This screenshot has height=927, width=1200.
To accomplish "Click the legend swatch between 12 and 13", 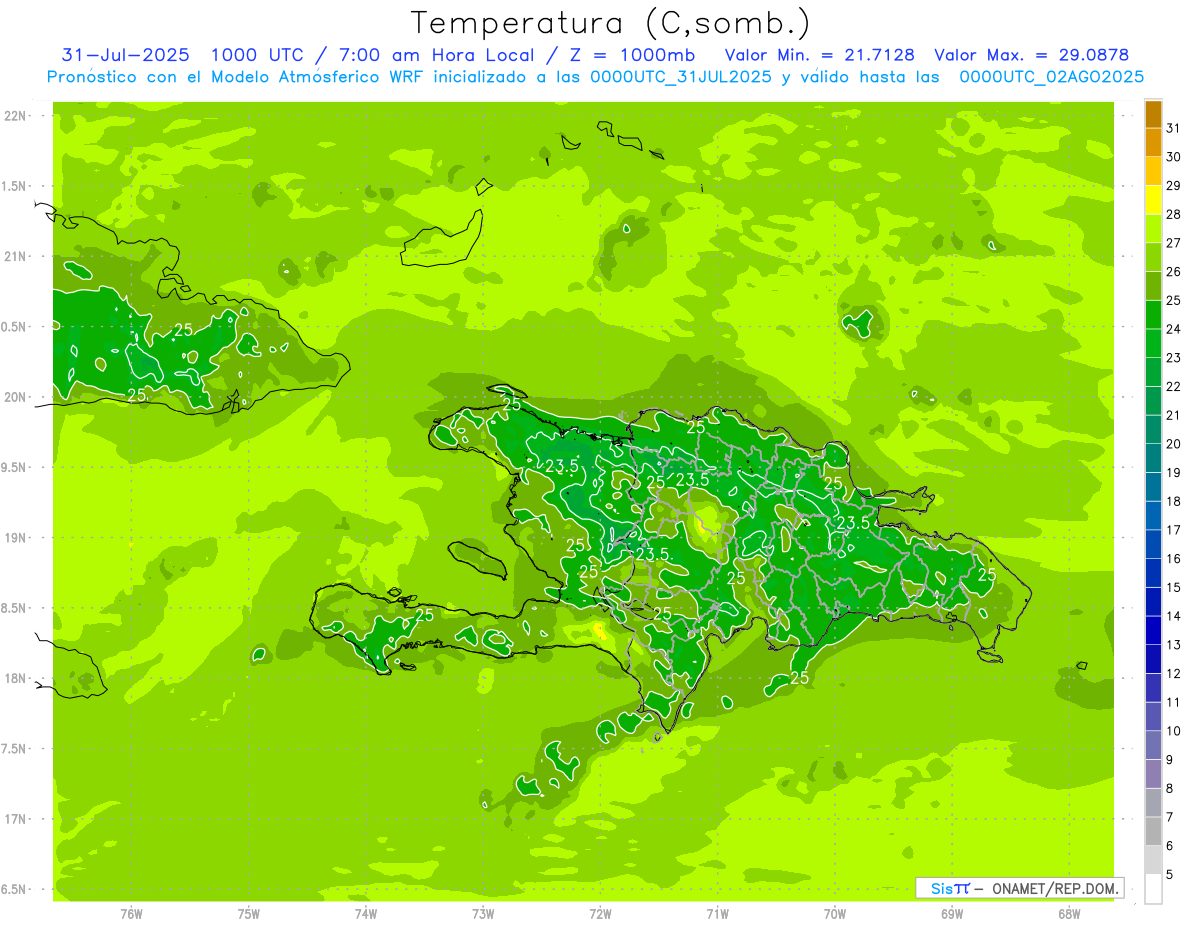I will coord(1153,659).
